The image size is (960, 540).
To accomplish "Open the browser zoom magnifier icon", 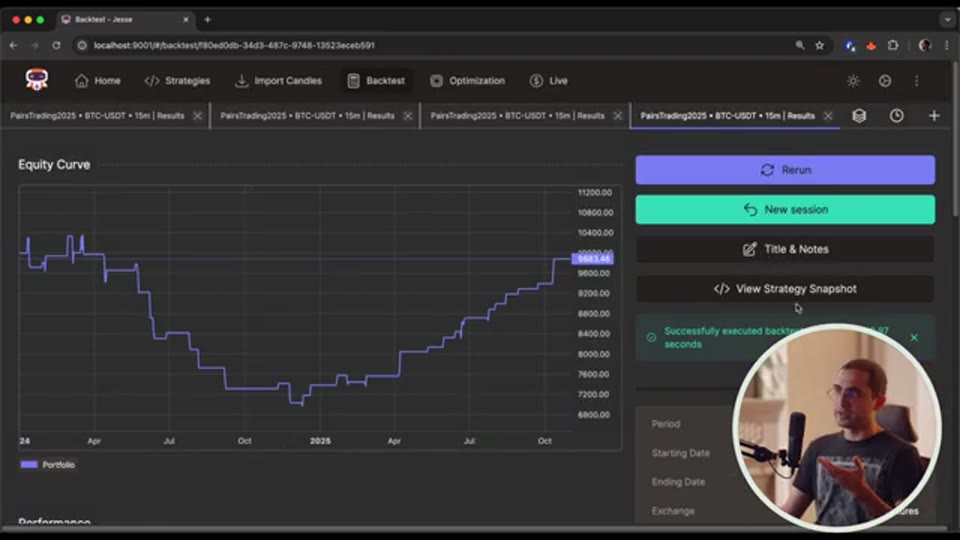I will [x=800, y=45].
